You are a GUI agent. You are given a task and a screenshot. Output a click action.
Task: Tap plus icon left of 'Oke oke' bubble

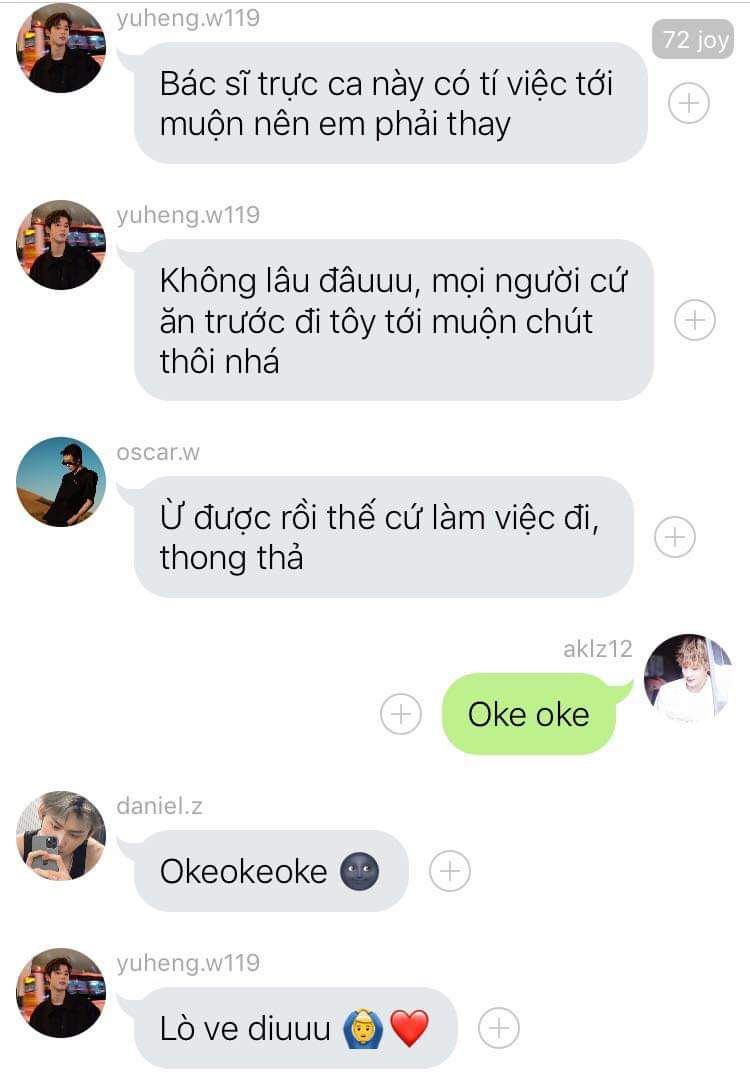pyautogui.click(x=401, y=714)
